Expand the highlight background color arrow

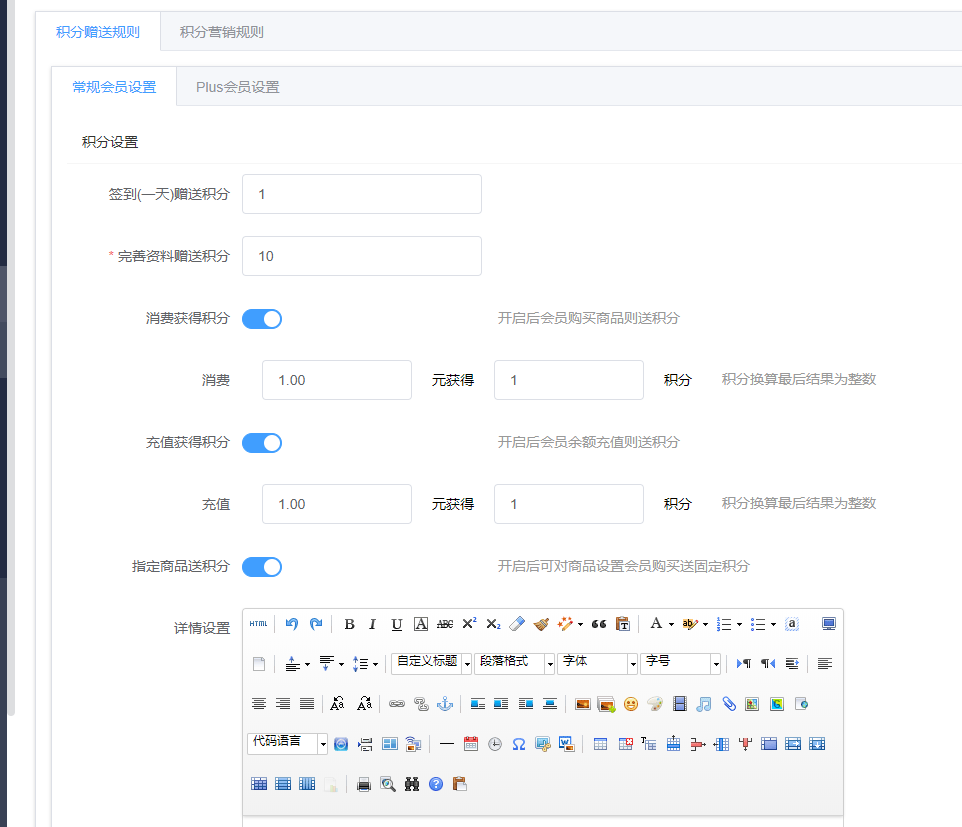pos(705,625)
